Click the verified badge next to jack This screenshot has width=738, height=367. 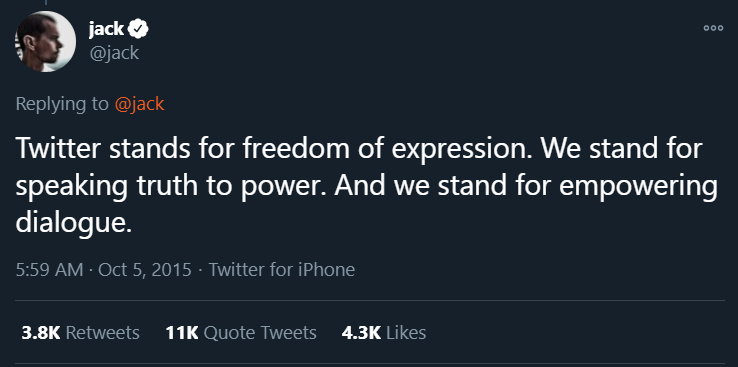point(139,30)
